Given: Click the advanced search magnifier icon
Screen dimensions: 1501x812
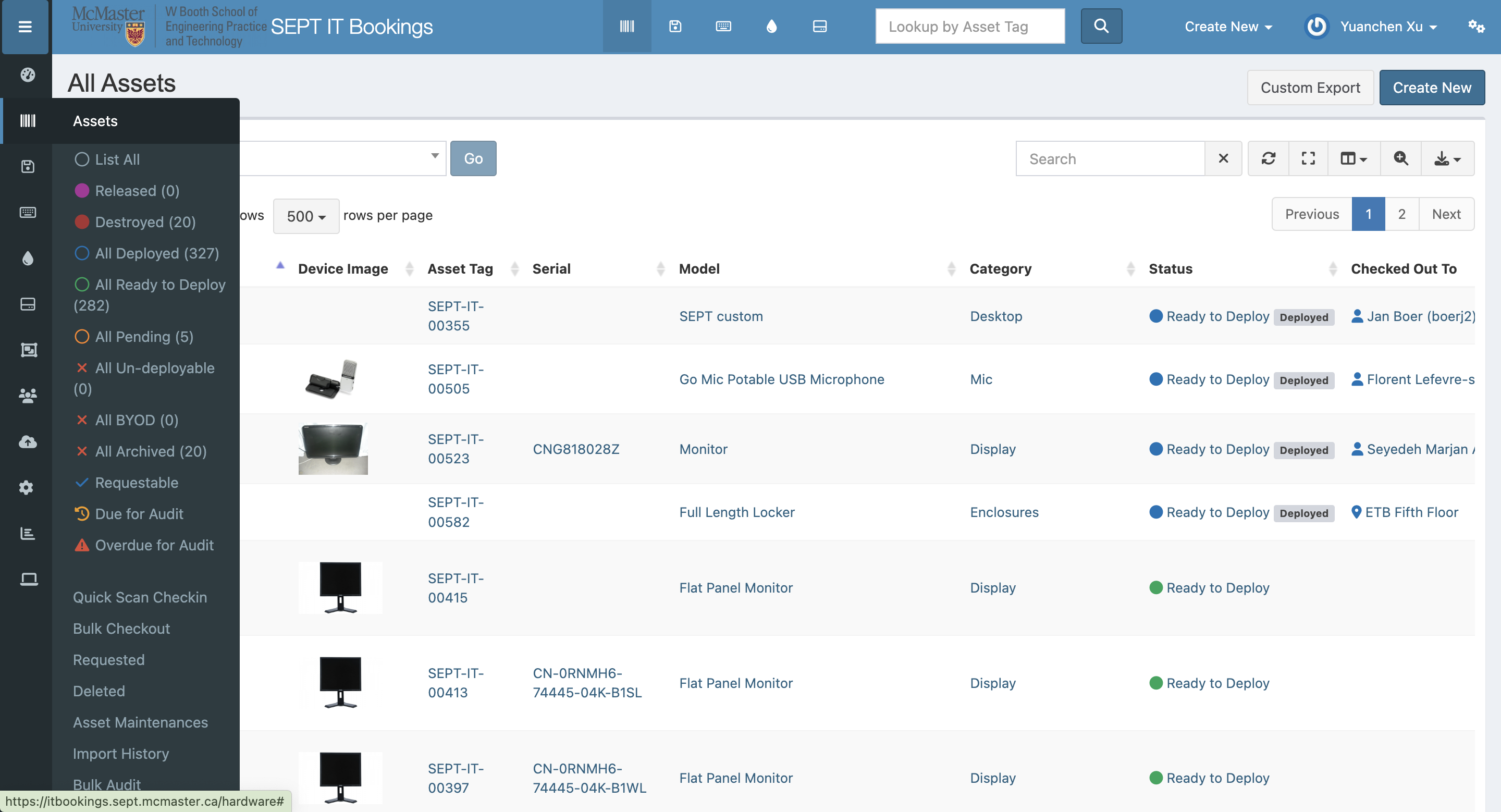Looking at the screenshot, I should point(1400,158).
